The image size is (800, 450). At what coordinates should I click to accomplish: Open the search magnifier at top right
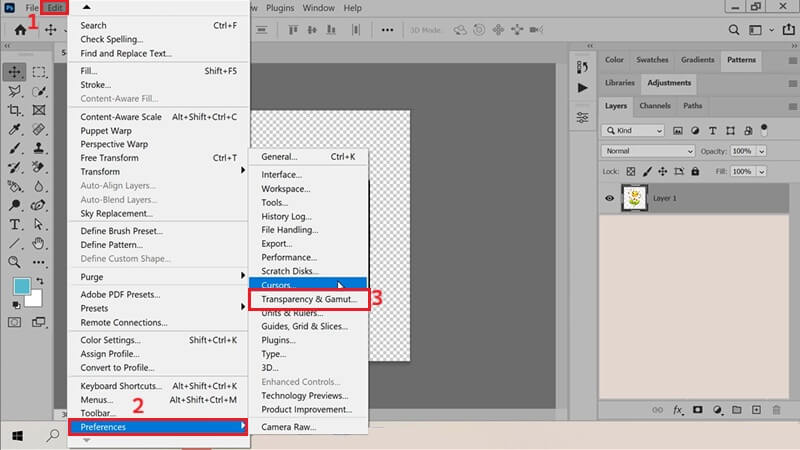tap(734, 30)
